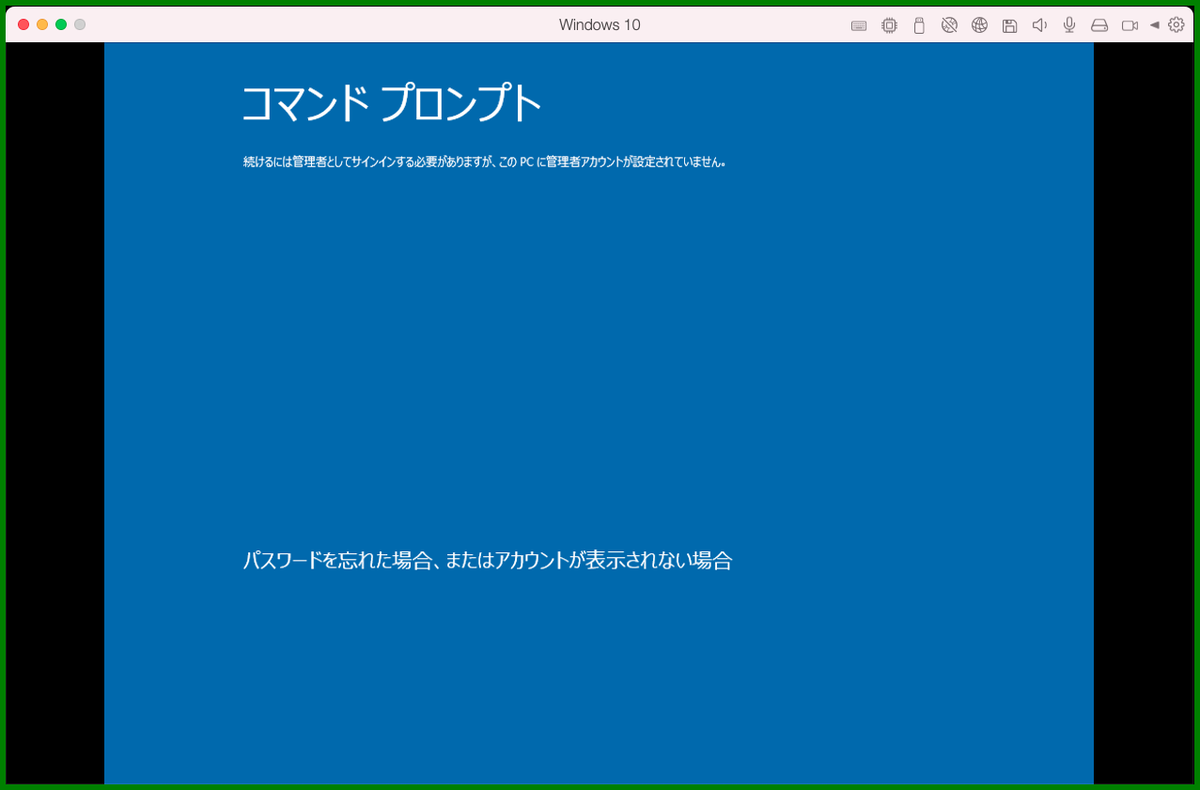Click the Windows 10 window title
The image size is (1200, 790).
600,25
